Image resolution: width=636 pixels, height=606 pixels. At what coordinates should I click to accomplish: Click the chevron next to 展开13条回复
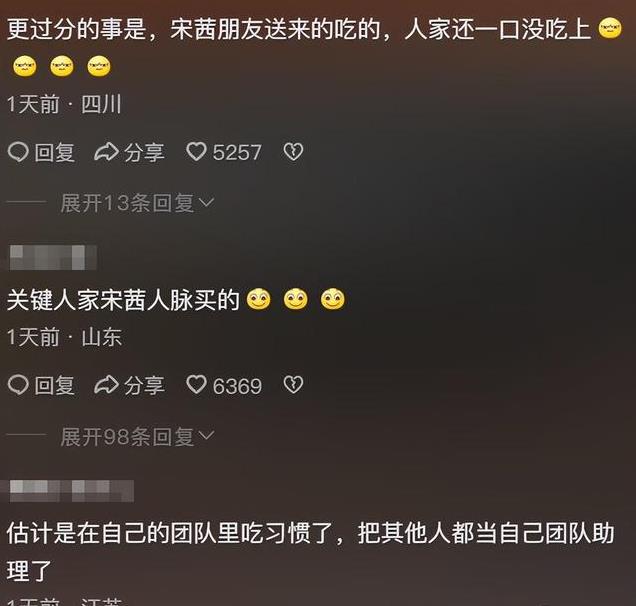tap(207, 202)
